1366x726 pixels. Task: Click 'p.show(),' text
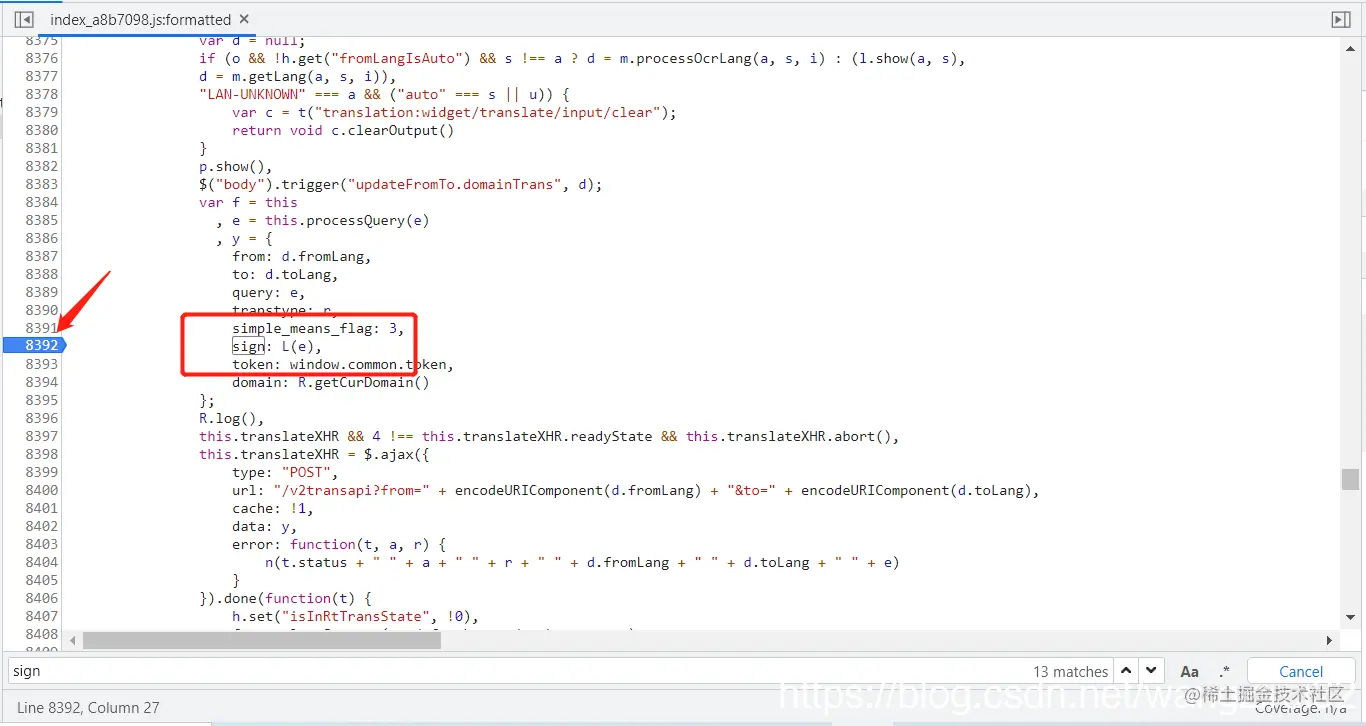236,166
